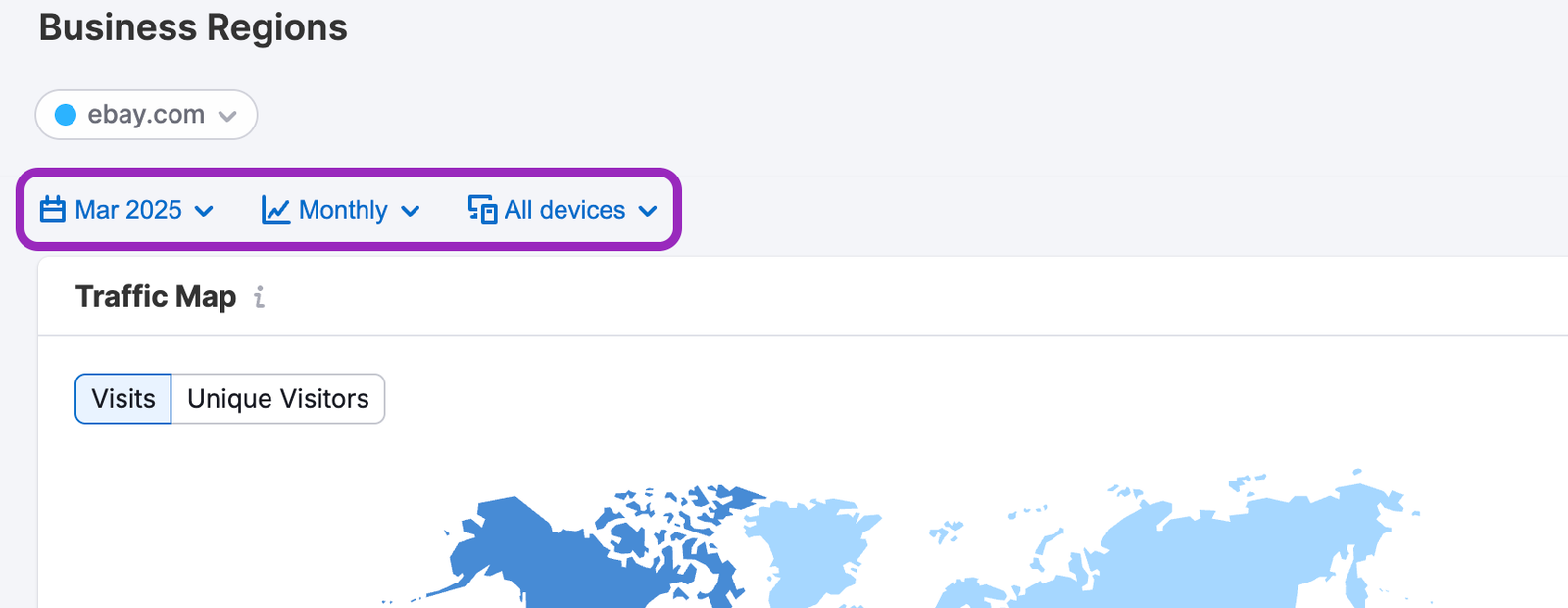Screen dimensions: 1568x608
Task: Click the calendar icon beside Mar 2025
Action: [x=53, y=210]
